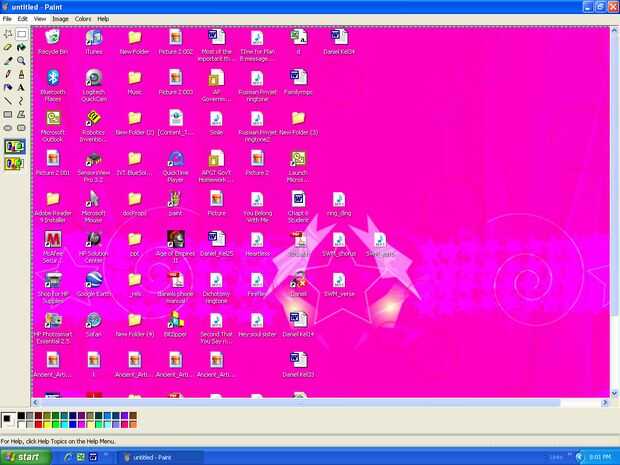The height and width of the screenshot is (465, 620).
Task: Click the vertical scrollbar up arrow
Action: tap(615, 30)
